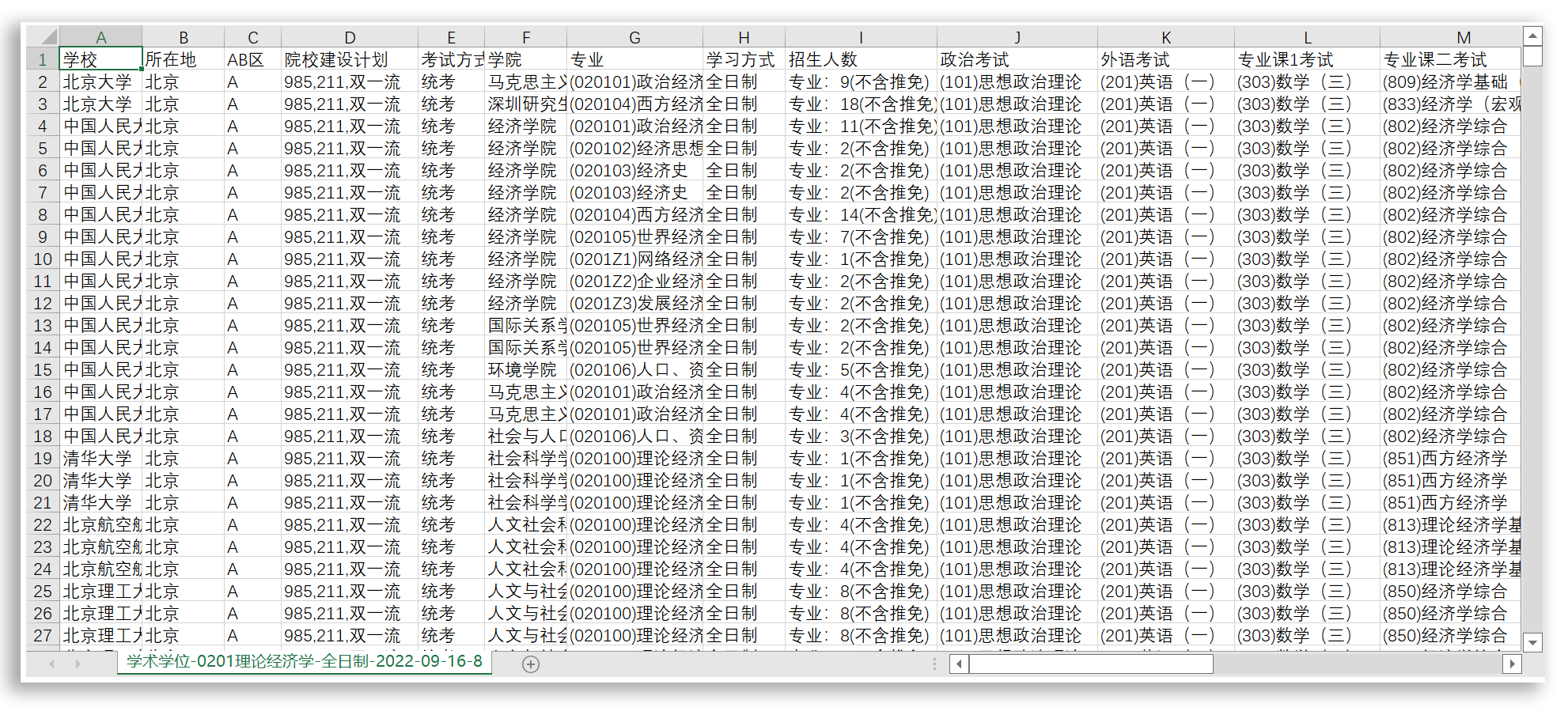This screenshot has height=711, width=1568.
Task: Open sheet tab 学术学位-0201理论经济学-全日制-2022-09-16-8
Action: pos(305,662)
